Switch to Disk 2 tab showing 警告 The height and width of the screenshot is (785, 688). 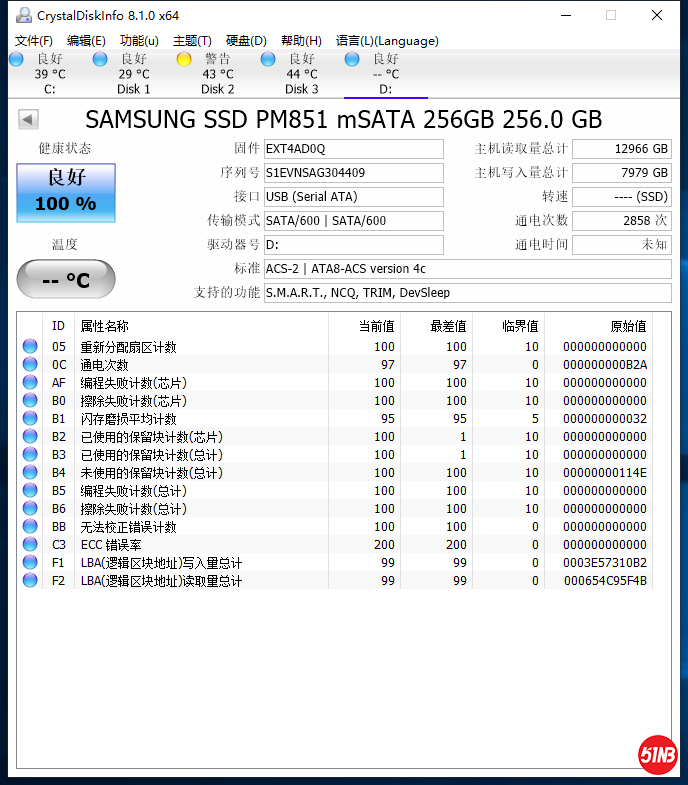[218, 74]
